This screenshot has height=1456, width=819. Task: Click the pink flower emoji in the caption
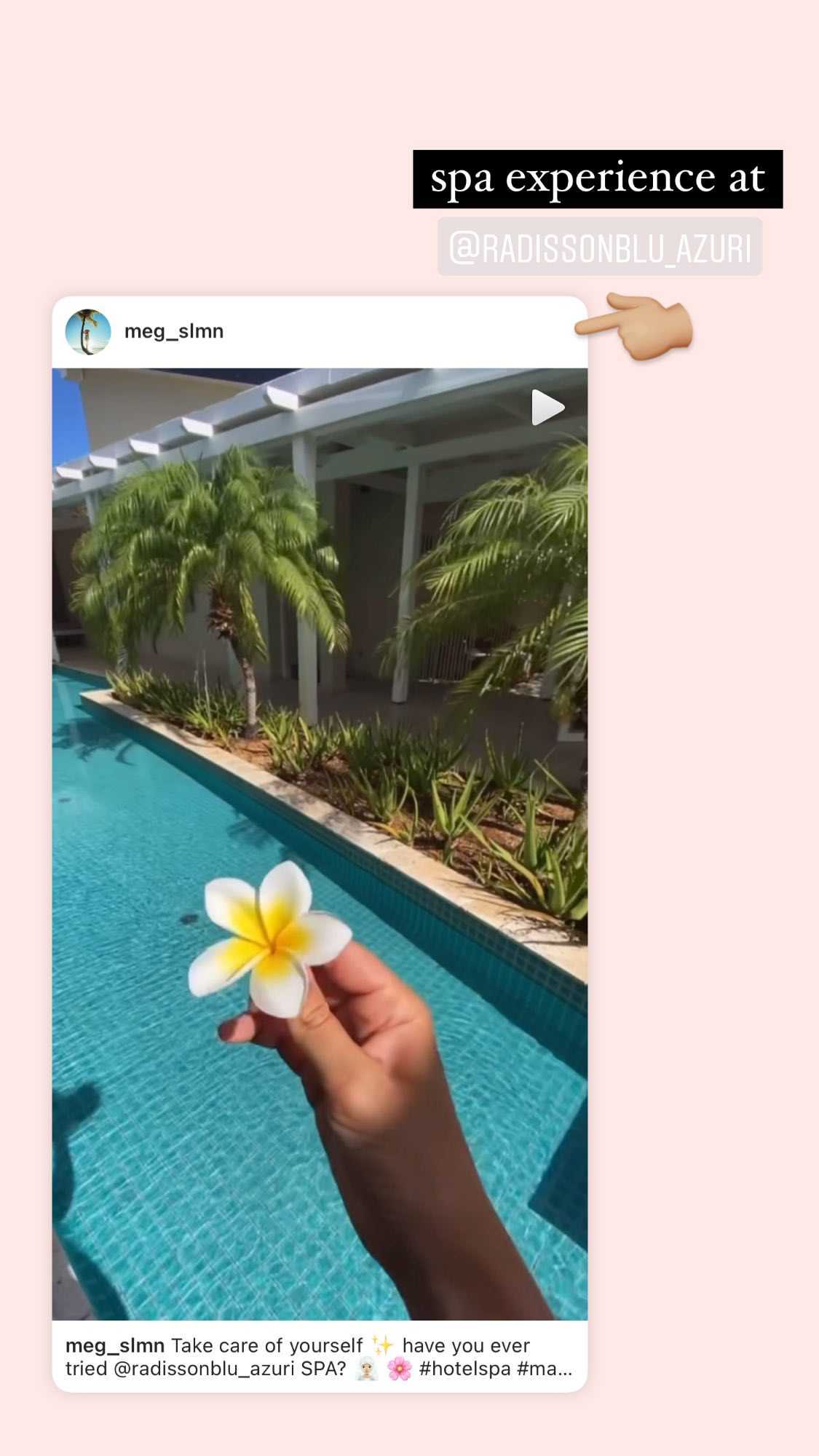point(399,1369)
